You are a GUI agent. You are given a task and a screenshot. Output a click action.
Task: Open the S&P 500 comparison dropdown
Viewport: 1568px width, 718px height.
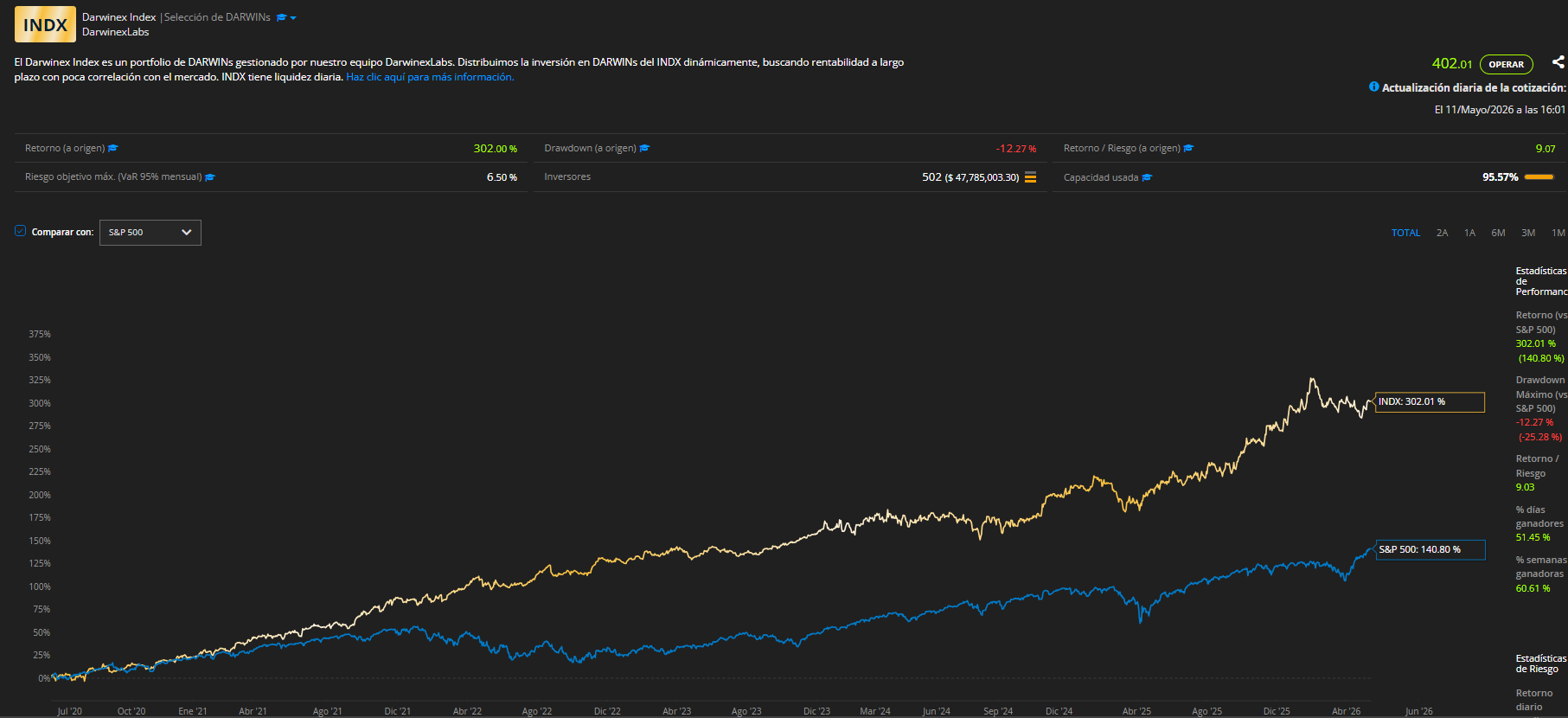point(150,233)
